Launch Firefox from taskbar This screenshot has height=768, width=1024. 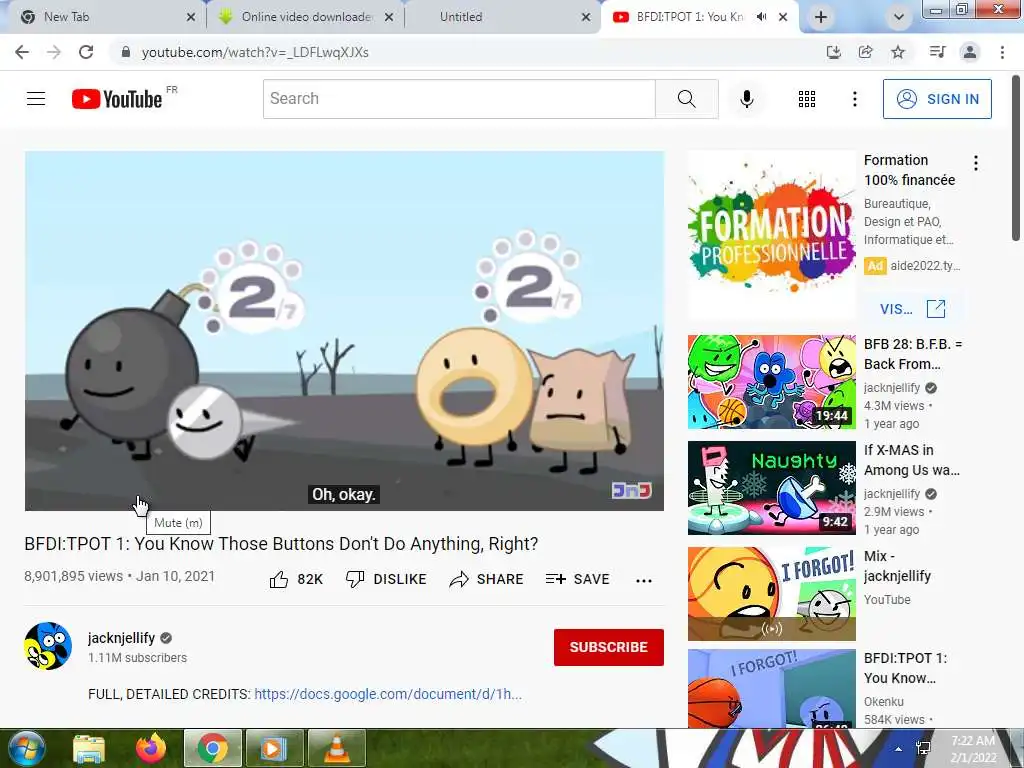(151, 748)
